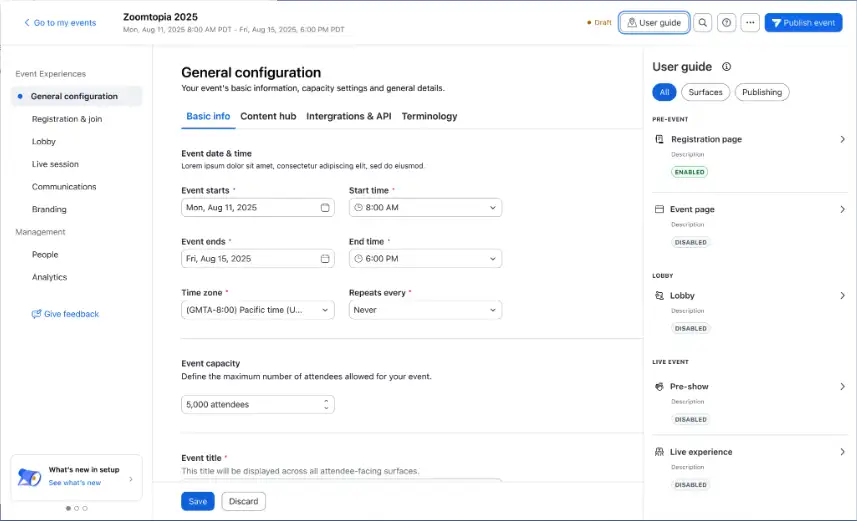Click the chevron on What's new card
This screenshot has width=857, height=521.
click(x=131, y=479)
